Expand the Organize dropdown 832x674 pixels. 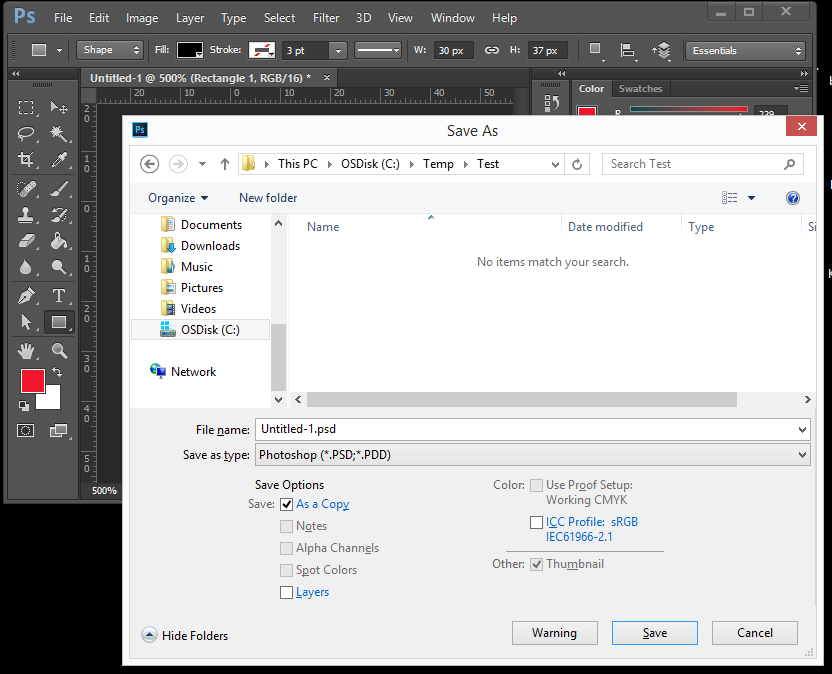(x=177, y=197)
